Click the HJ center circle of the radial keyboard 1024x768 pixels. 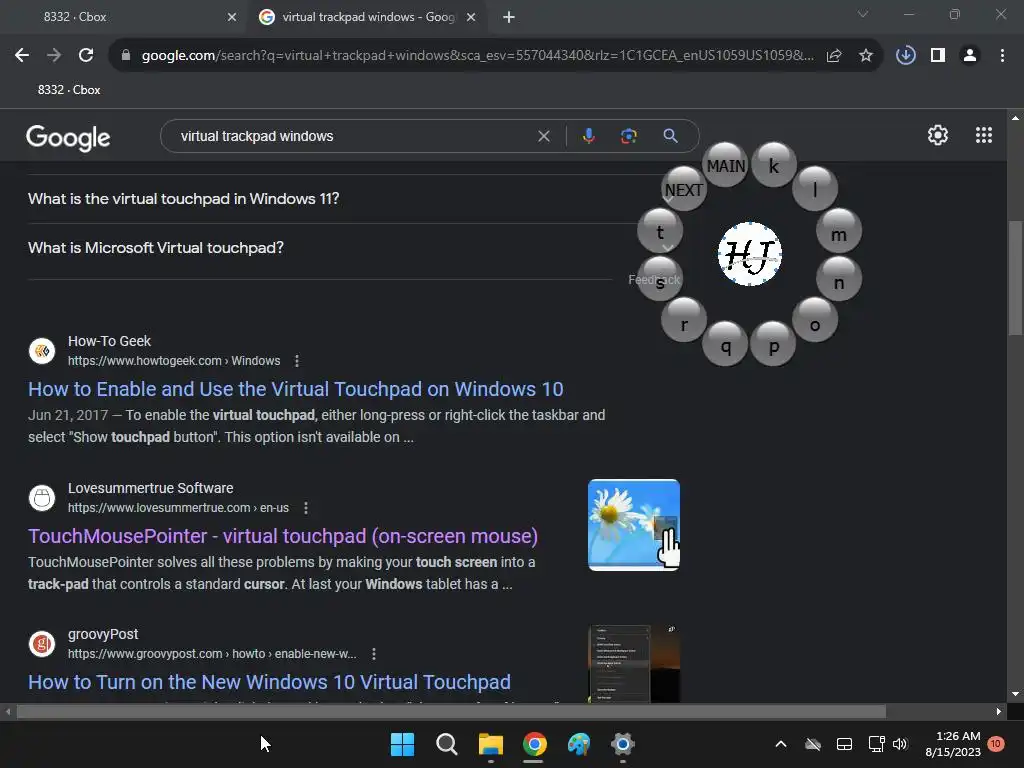click(x=750, y=254)
